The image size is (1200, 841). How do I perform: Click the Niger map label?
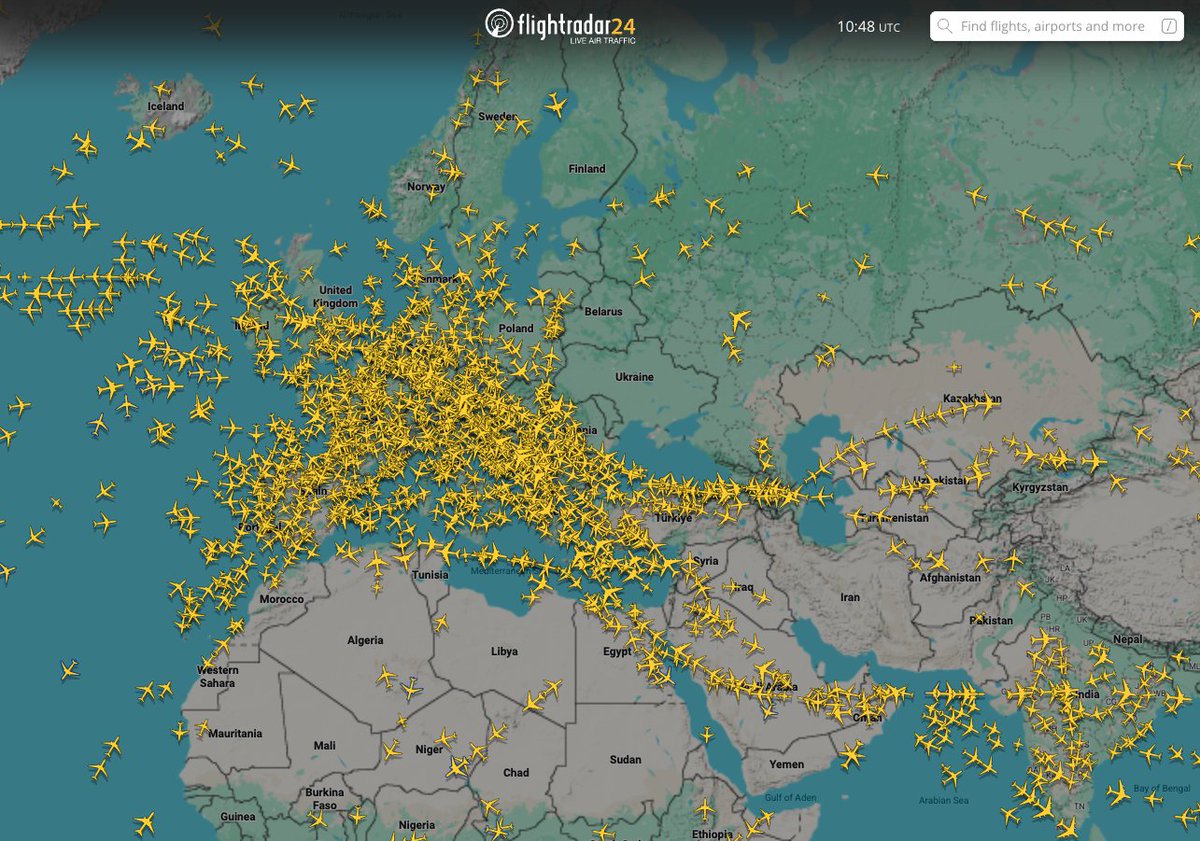tap(429, 749)
